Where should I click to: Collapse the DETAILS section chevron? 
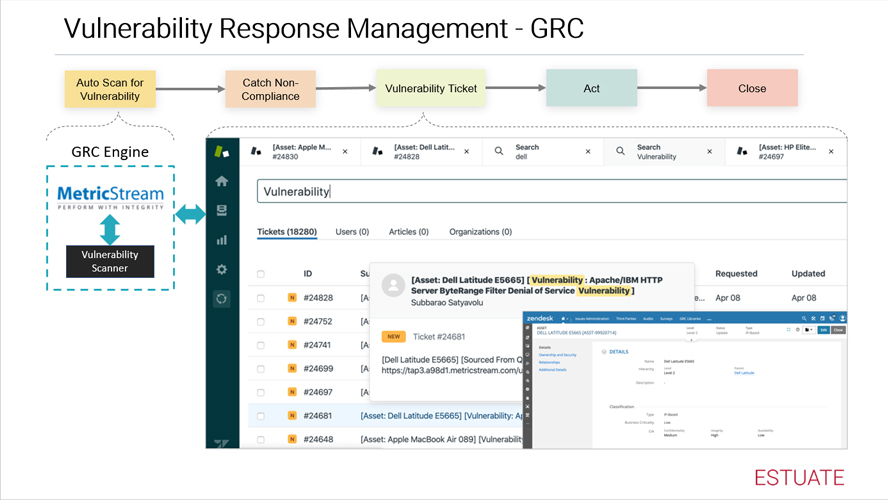point(604,352)
